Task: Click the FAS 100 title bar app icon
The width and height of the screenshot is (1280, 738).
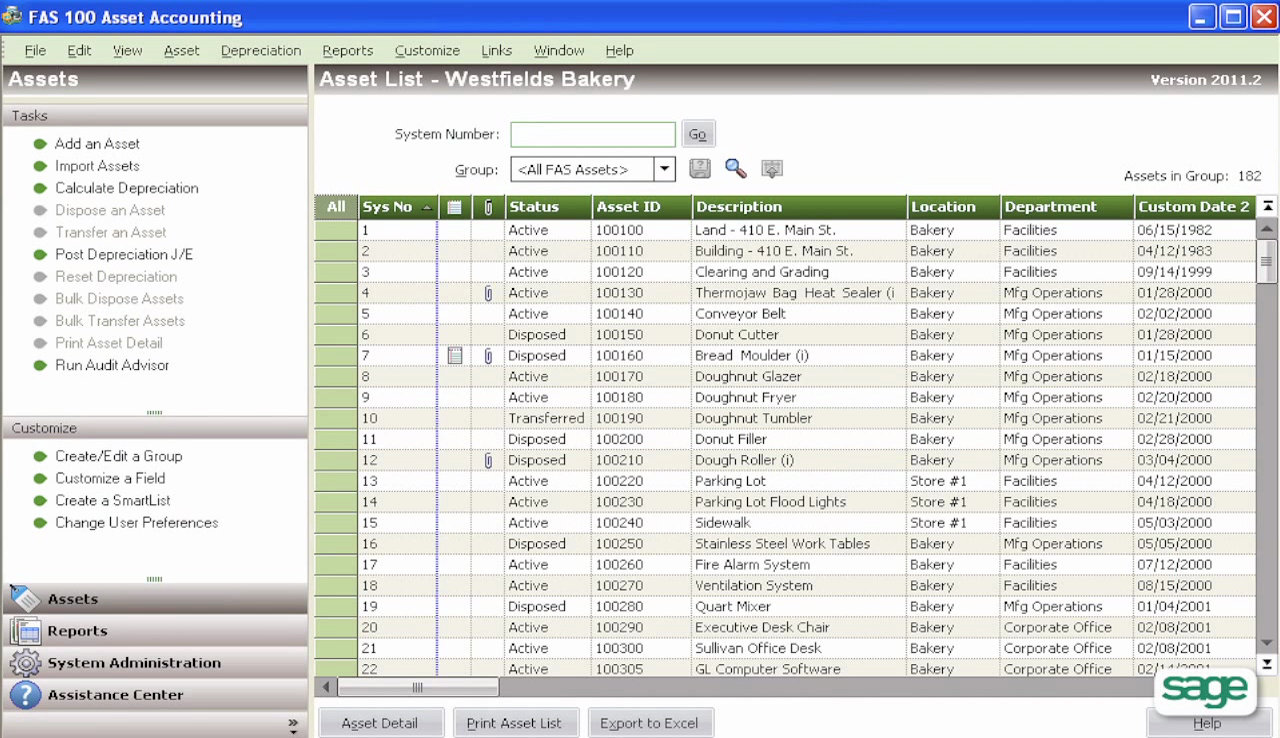Action: coord(12,17)
